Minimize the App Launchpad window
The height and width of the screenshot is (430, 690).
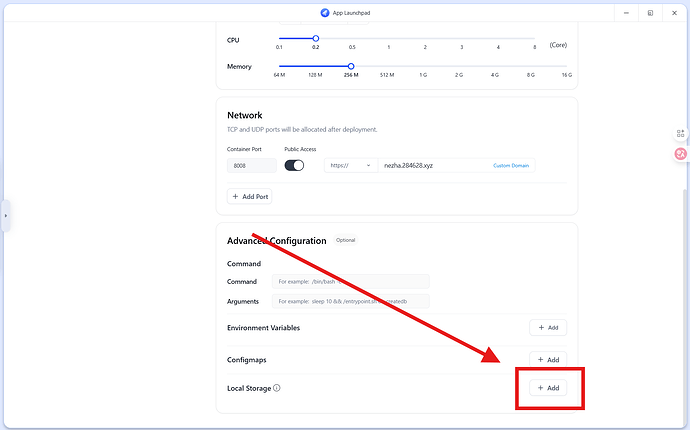[626, 13]
